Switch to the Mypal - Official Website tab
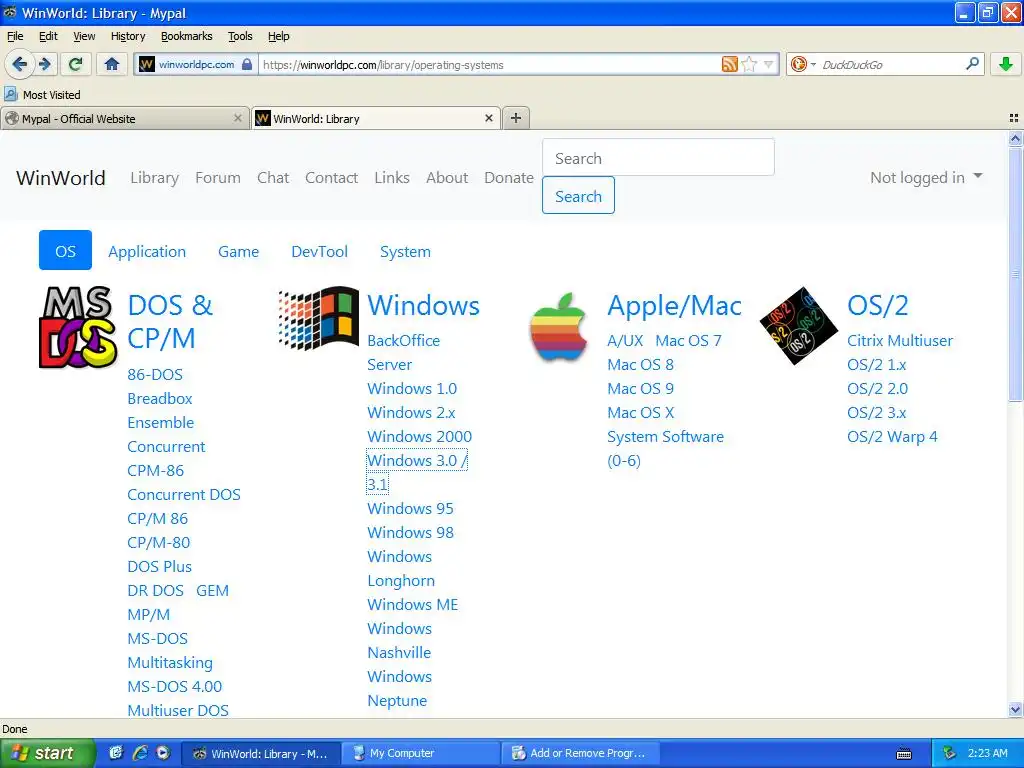Viewport: 1024px width, 768px height. point(124,118)
